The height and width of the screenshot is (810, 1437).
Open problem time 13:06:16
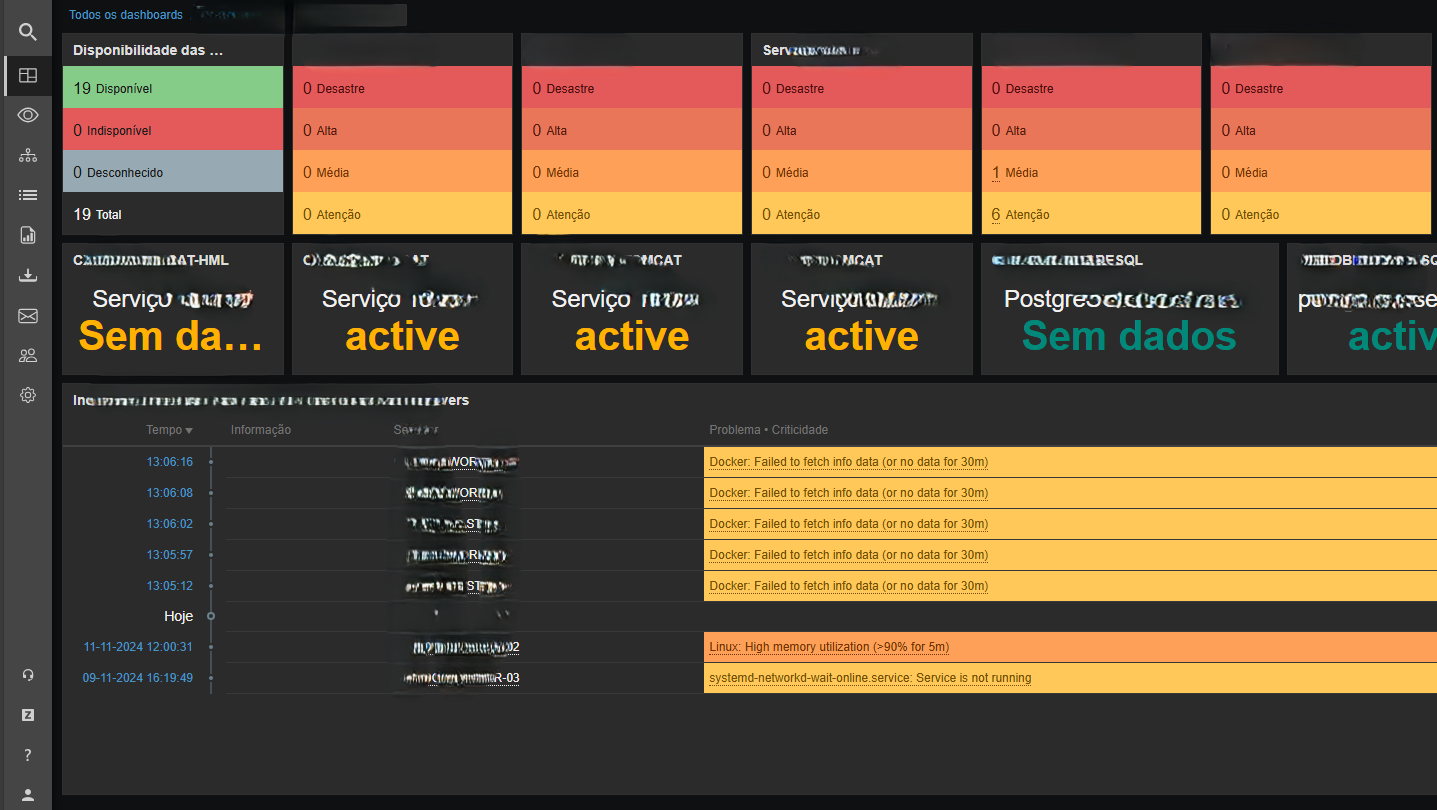[x=170, y=462]
